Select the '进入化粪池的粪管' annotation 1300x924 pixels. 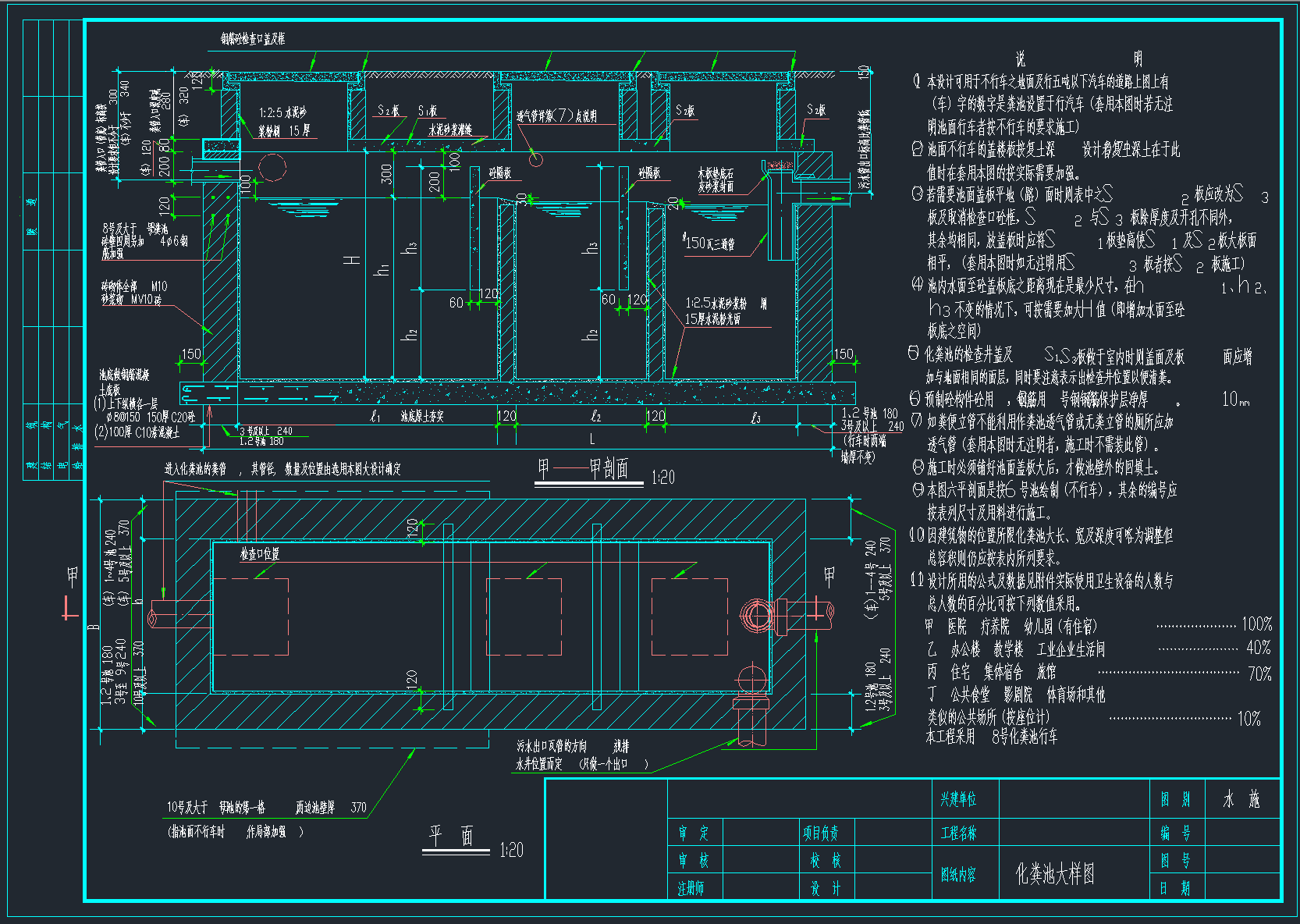tap(196, 469)
